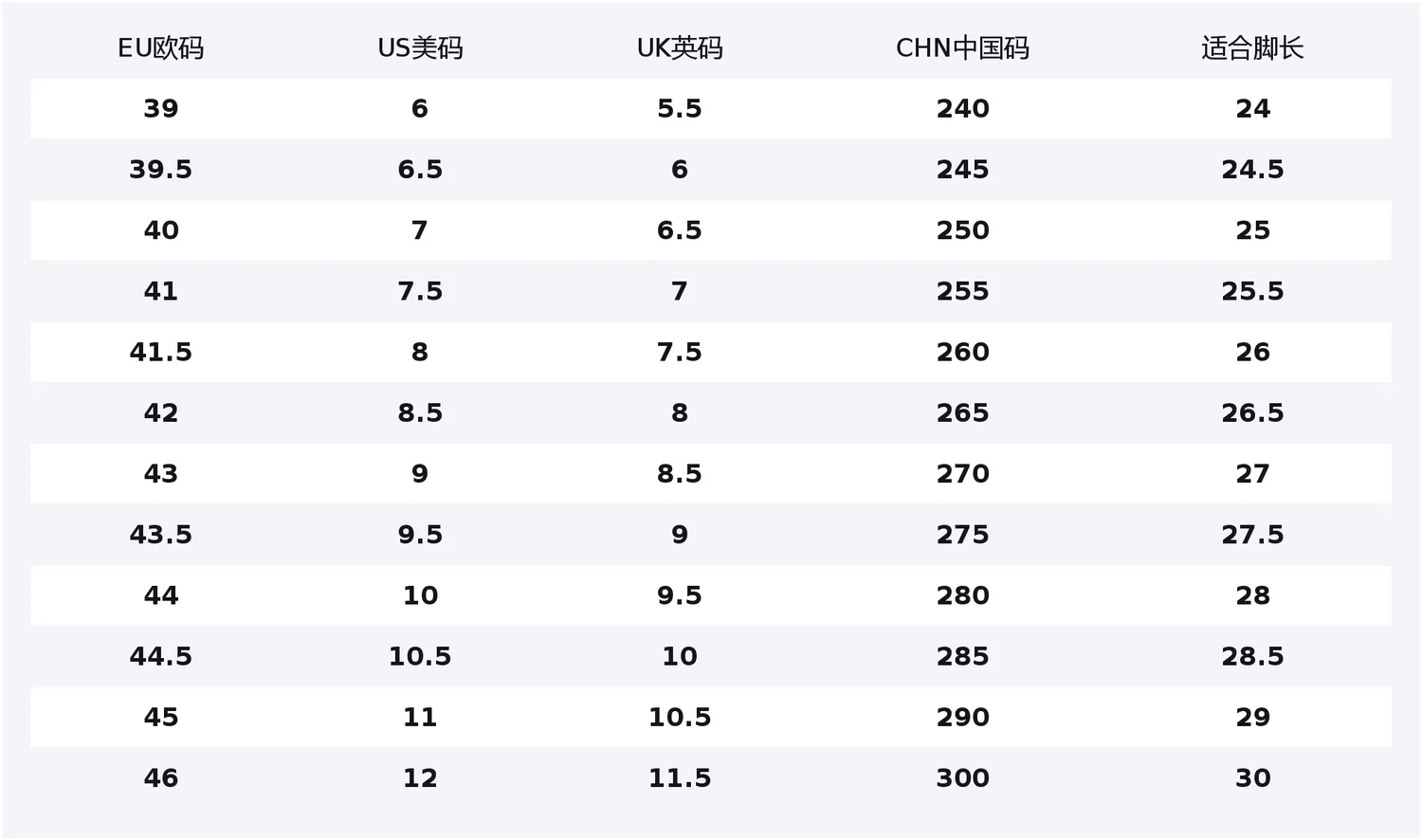Select UK size 11.5 cell
Image resolution: width=1422 pixels, height=840 pixels.
tap(680, 777)
